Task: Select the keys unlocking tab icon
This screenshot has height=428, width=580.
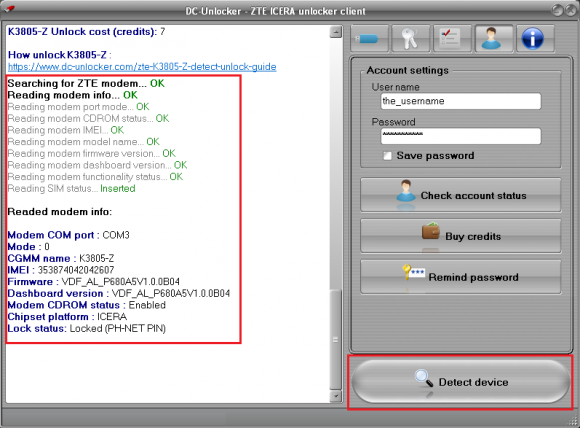Action: click(411, 38)
